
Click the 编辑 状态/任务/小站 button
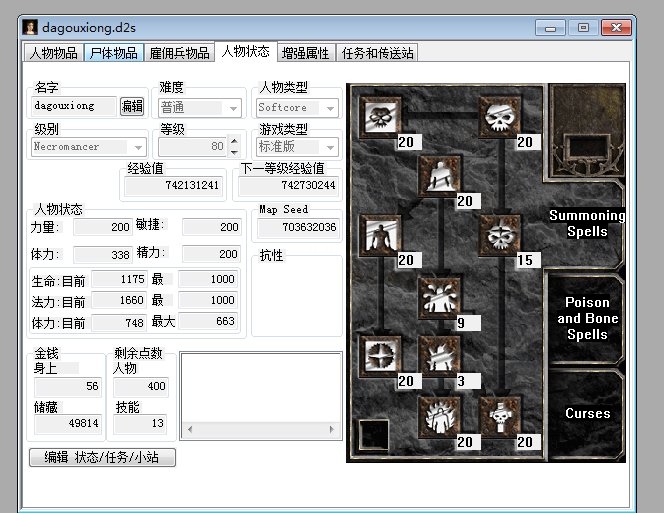(x=102, y=458)
